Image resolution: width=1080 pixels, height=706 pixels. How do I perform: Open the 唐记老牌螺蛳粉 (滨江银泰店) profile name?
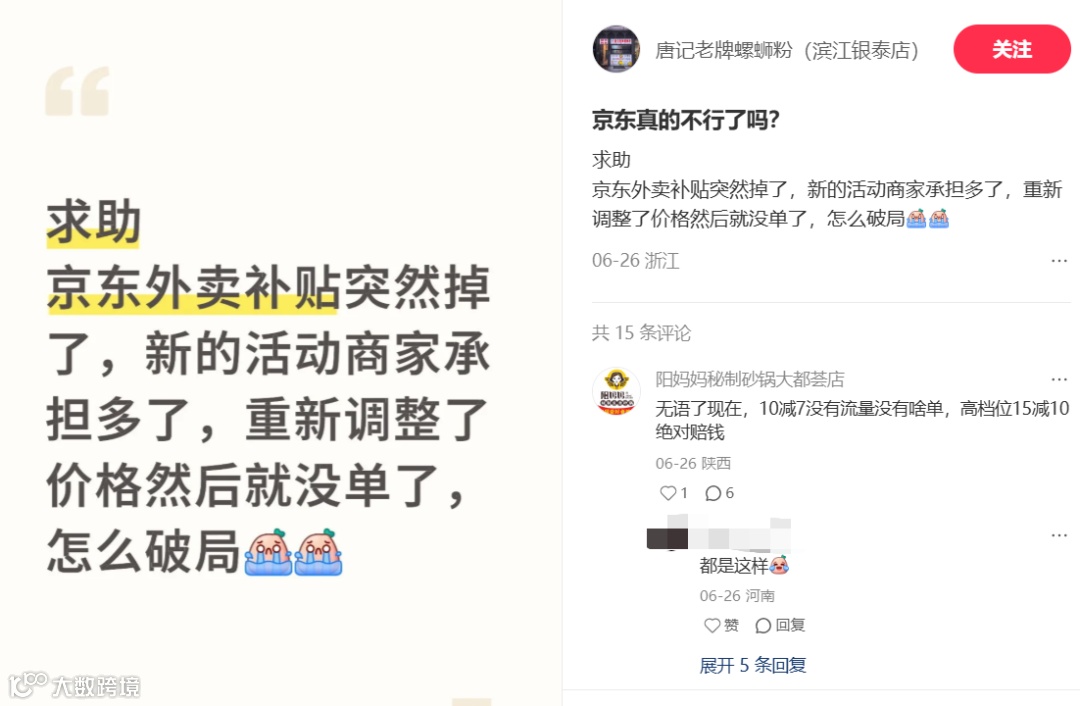[x=786, y=50]
